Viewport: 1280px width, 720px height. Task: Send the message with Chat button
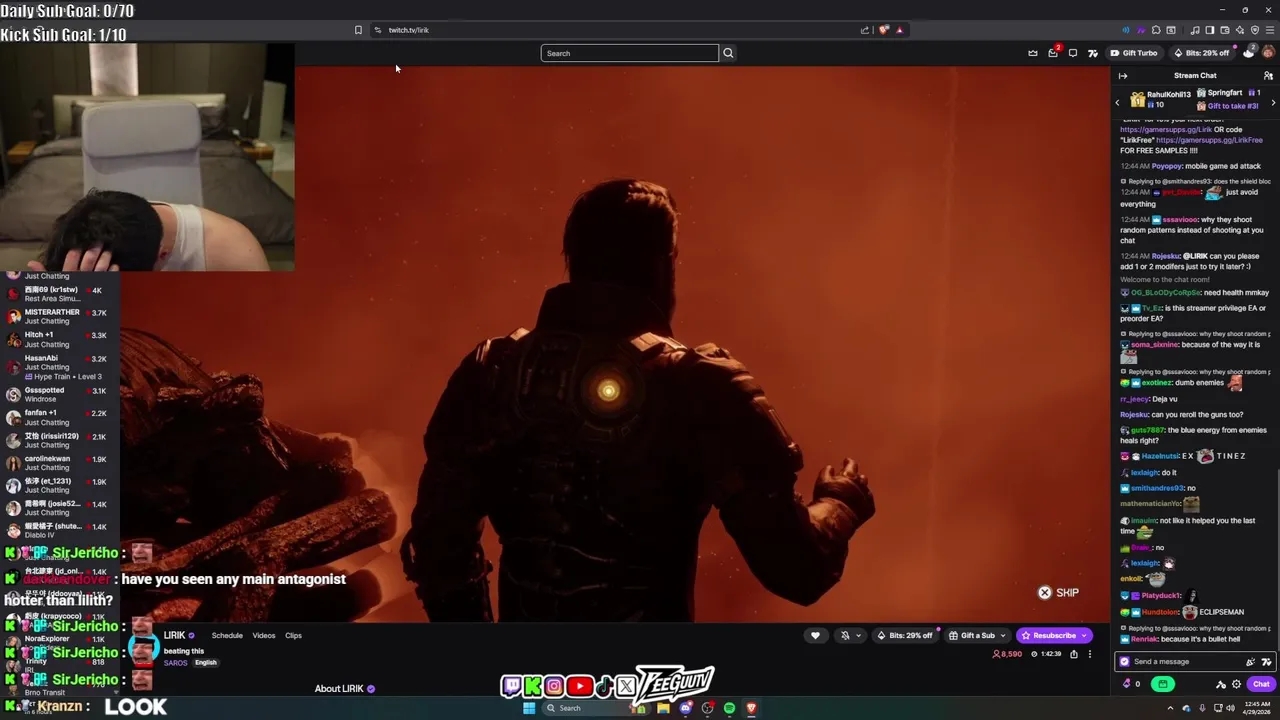pyautogui.click(x=1261, y=684)
